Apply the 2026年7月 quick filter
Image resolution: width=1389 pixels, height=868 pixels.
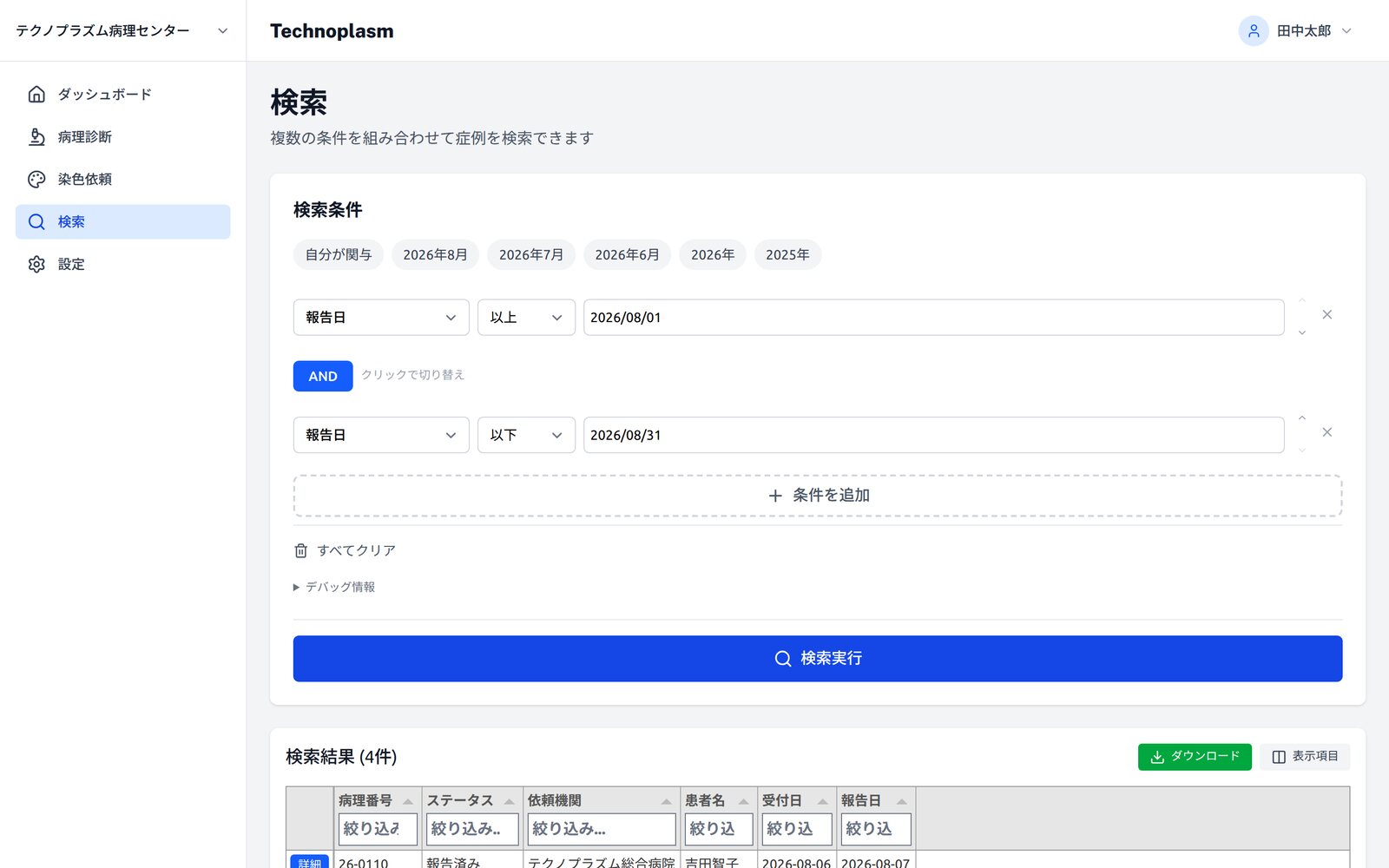pyautogui.click(x=531, y=254)
